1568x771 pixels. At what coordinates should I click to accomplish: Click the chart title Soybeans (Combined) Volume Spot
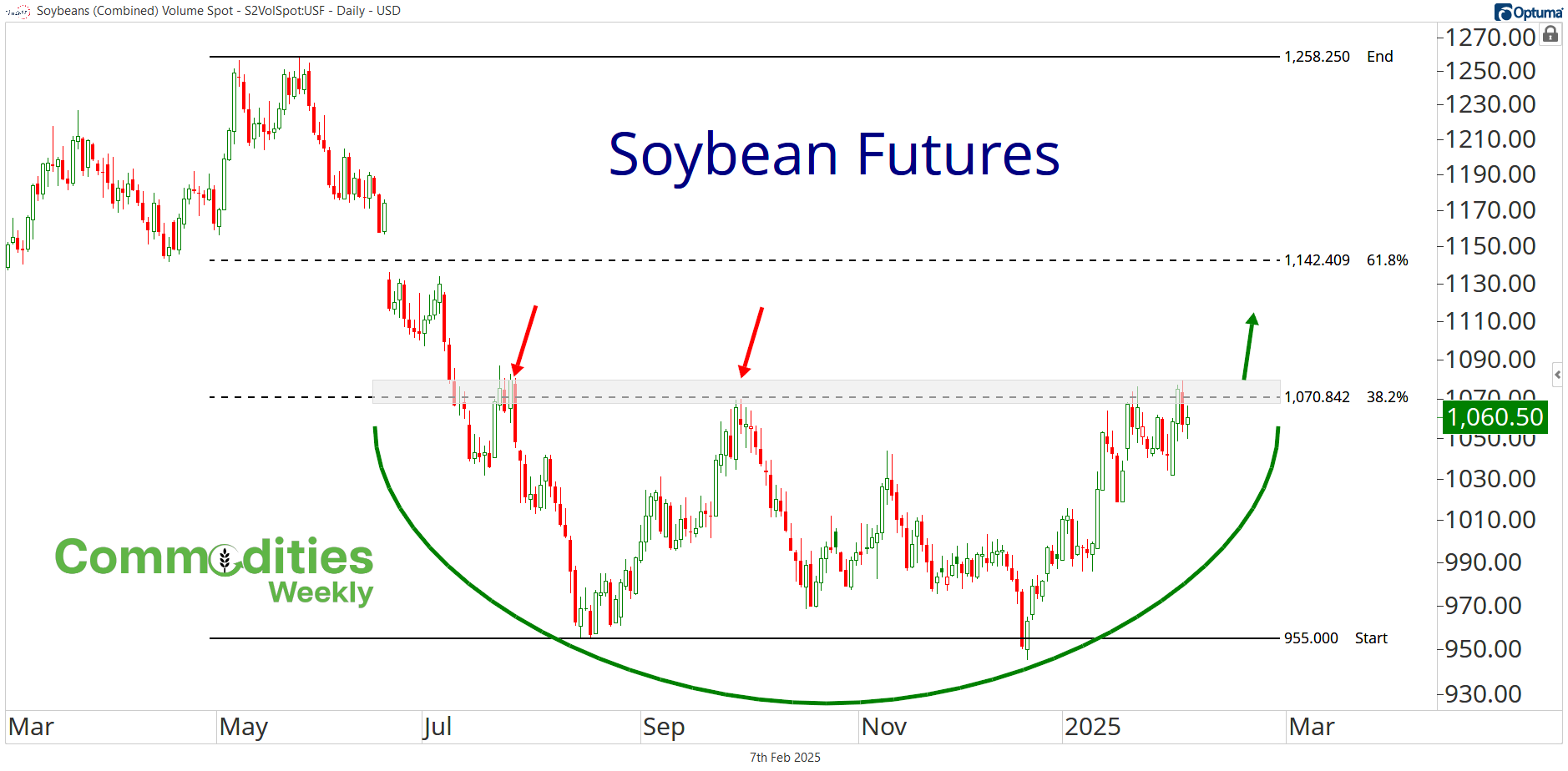pyautogui.click(x=135, y=11)
